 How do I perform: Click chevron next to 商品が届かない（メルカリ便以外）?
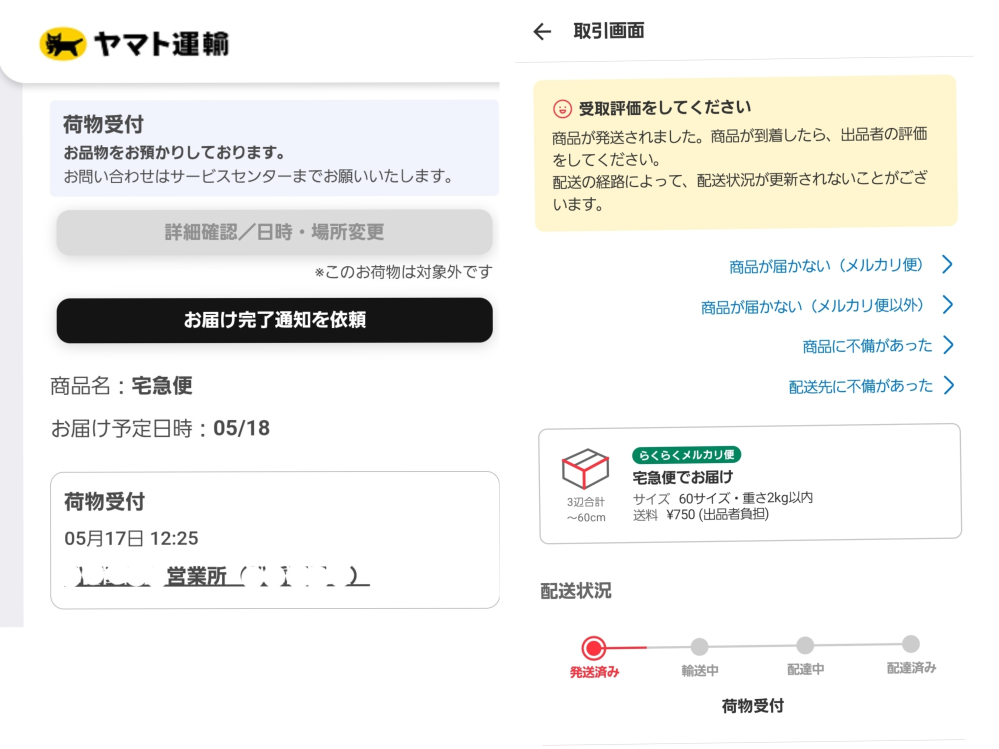click(x=947, y=305)
